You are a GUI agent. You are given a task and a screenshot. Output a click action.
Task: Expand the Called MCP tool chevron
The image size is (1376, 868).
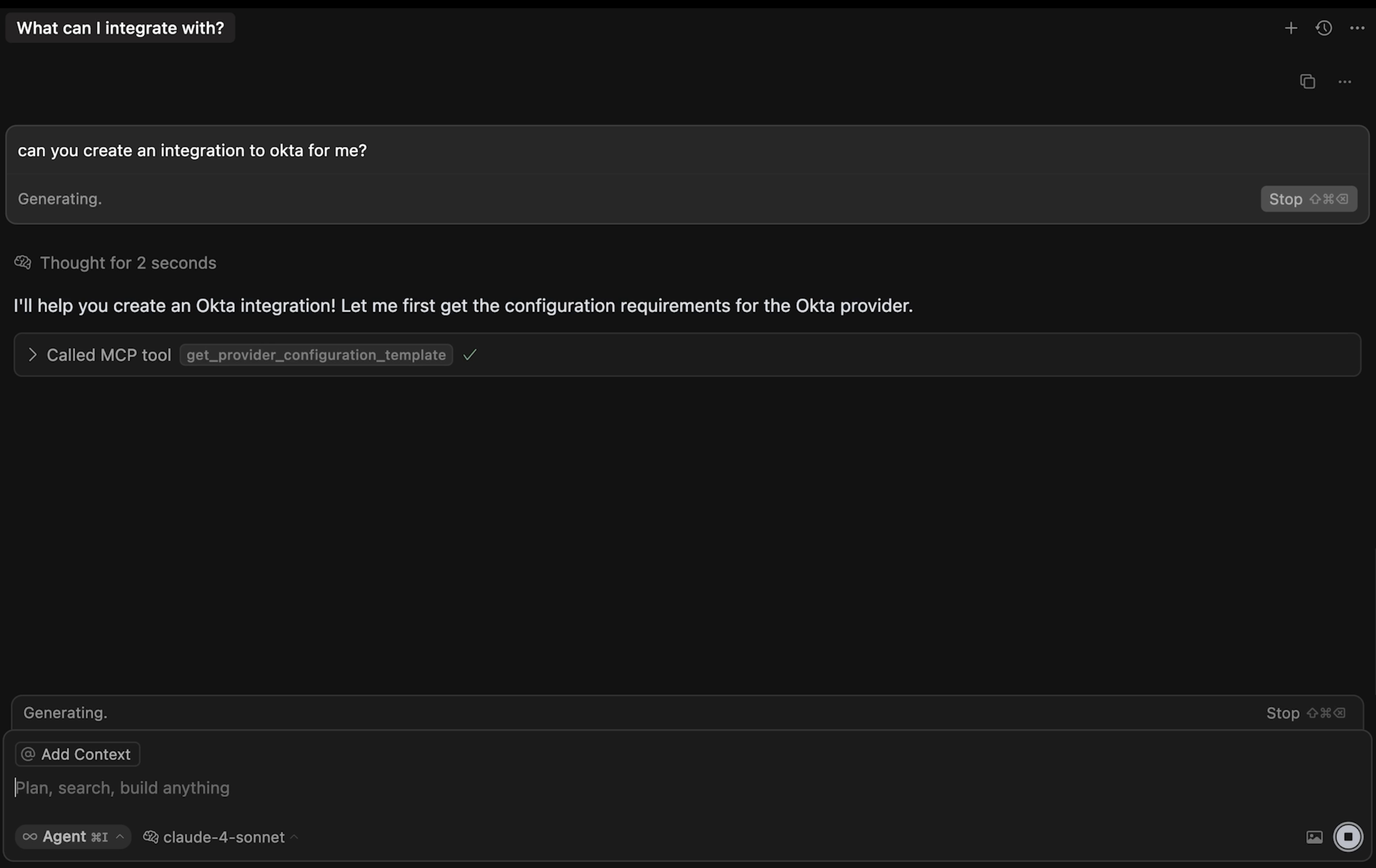tap(33, 355)
